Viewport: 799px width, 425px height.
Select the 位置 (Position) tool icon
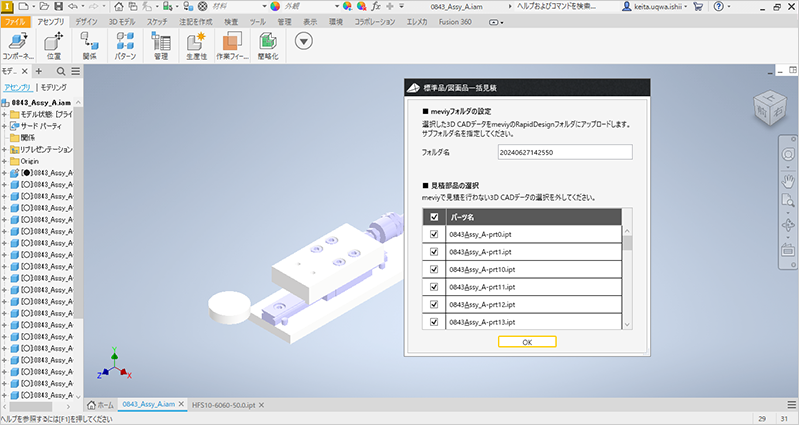click(54, 42)
